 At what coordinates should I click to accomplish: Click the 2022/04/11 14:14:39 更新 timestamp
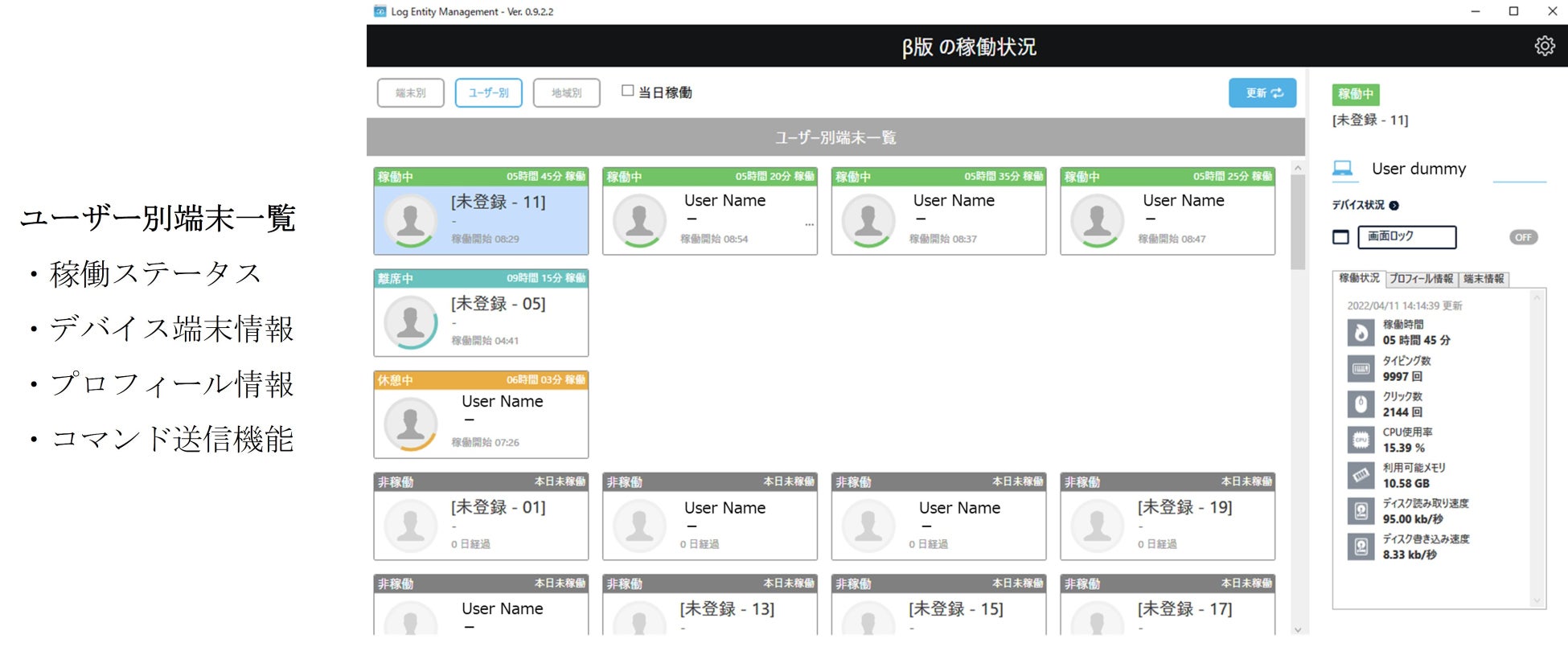coord(1405,305)
